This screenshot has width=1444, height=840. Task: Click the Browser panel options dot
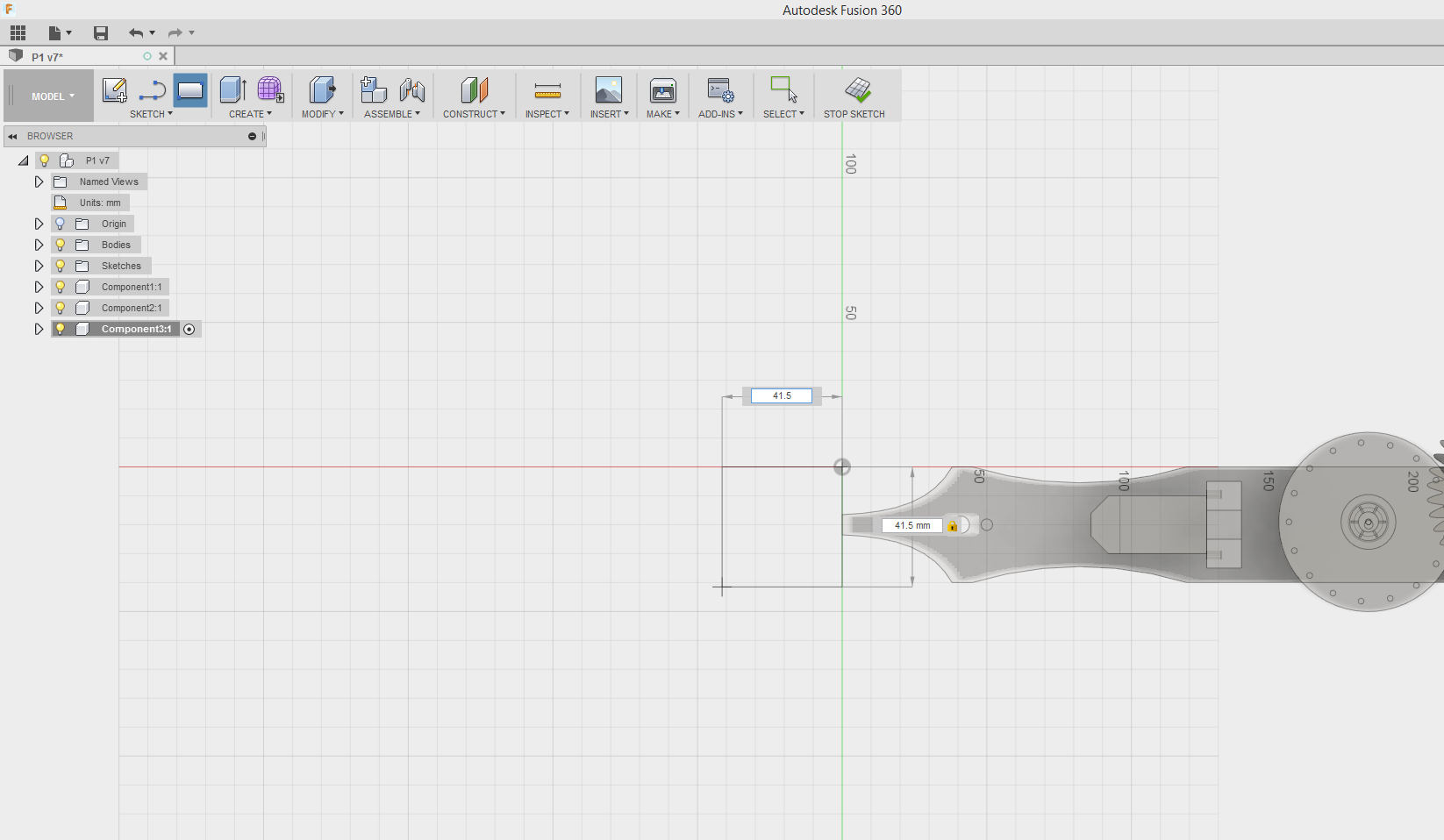253,136
